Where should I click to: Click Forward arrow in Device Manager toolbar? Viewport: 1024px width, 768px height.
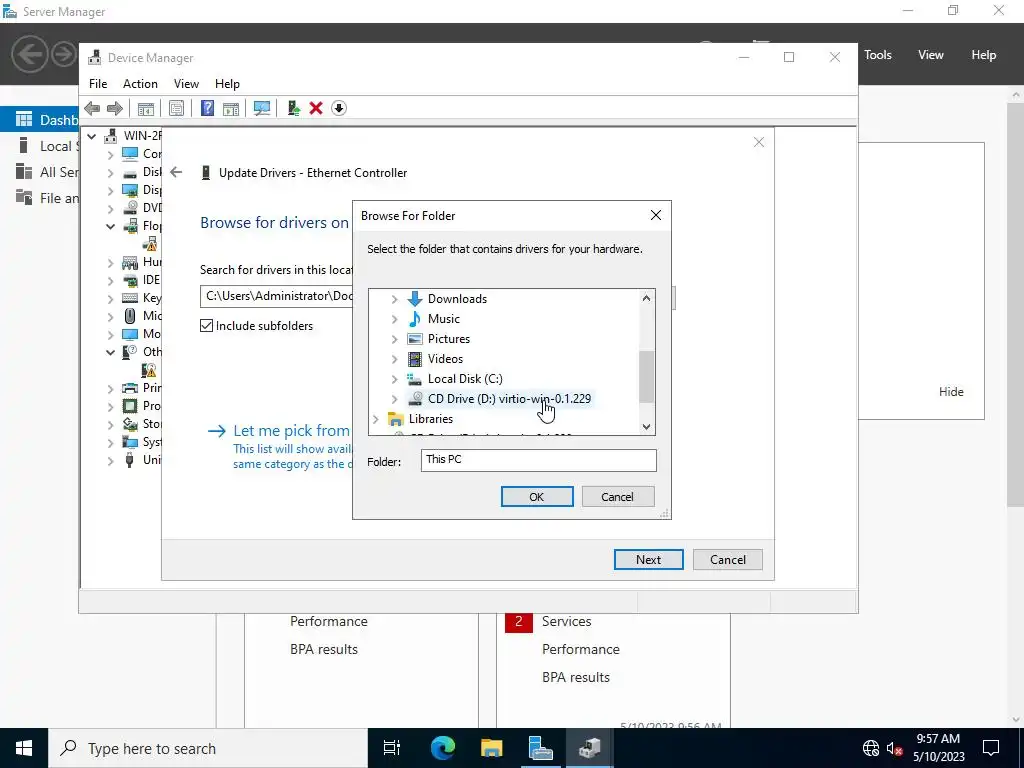(114, 108)
